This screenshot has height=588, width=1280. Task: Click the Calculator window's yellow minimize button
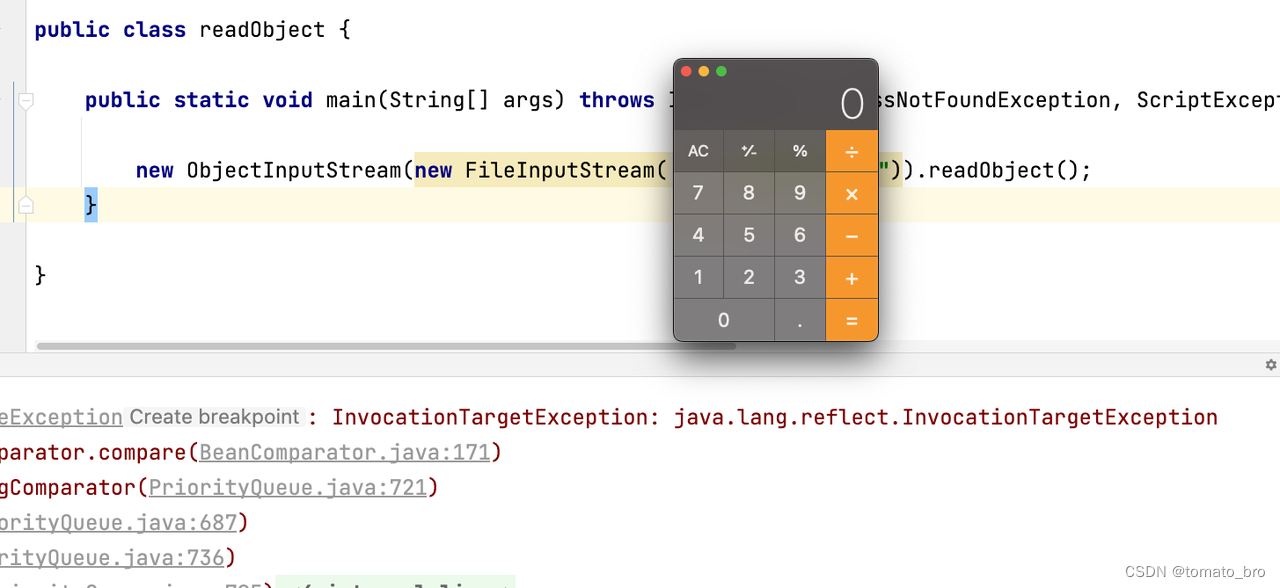point(704,71)
